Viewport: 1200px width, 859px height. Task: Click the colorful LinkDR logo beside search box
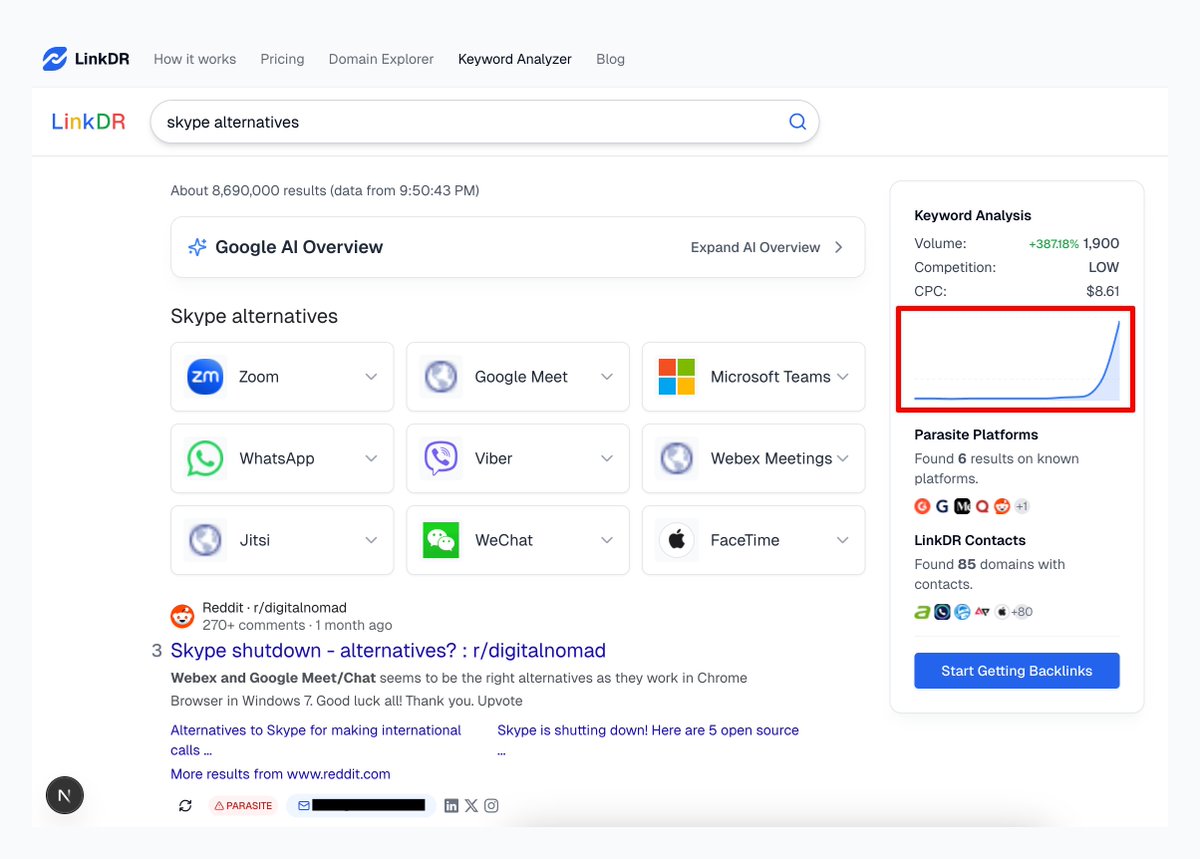click(x=89, y=122)
